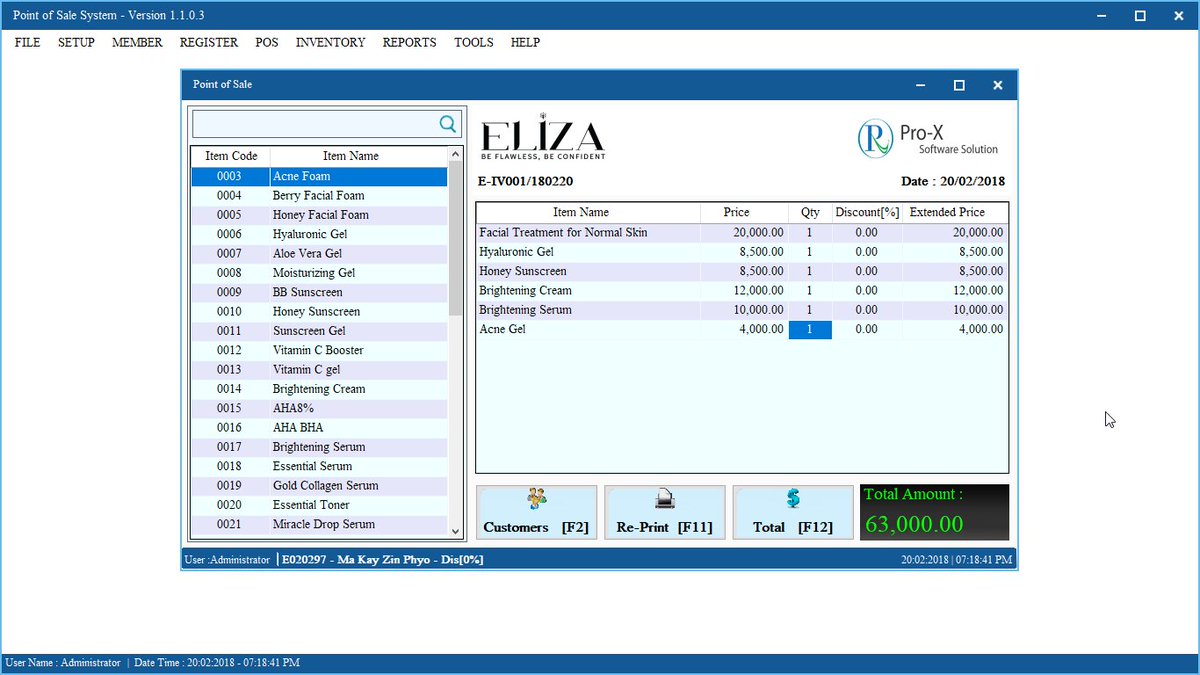The image size is (1200, 675).
Task: Open the HELP menu
Action: click(x=525, y=43)
